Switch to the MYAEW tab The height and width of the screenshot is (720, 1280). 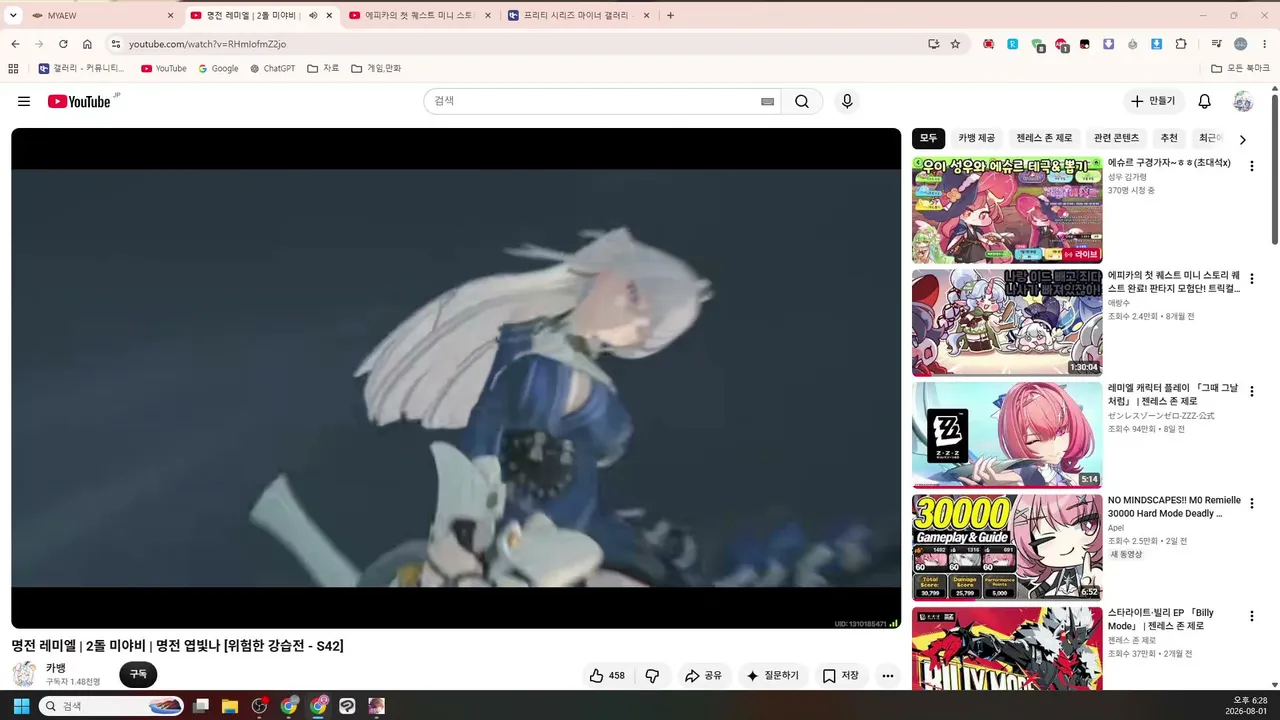pyautogui.click(x=103, y=15)
